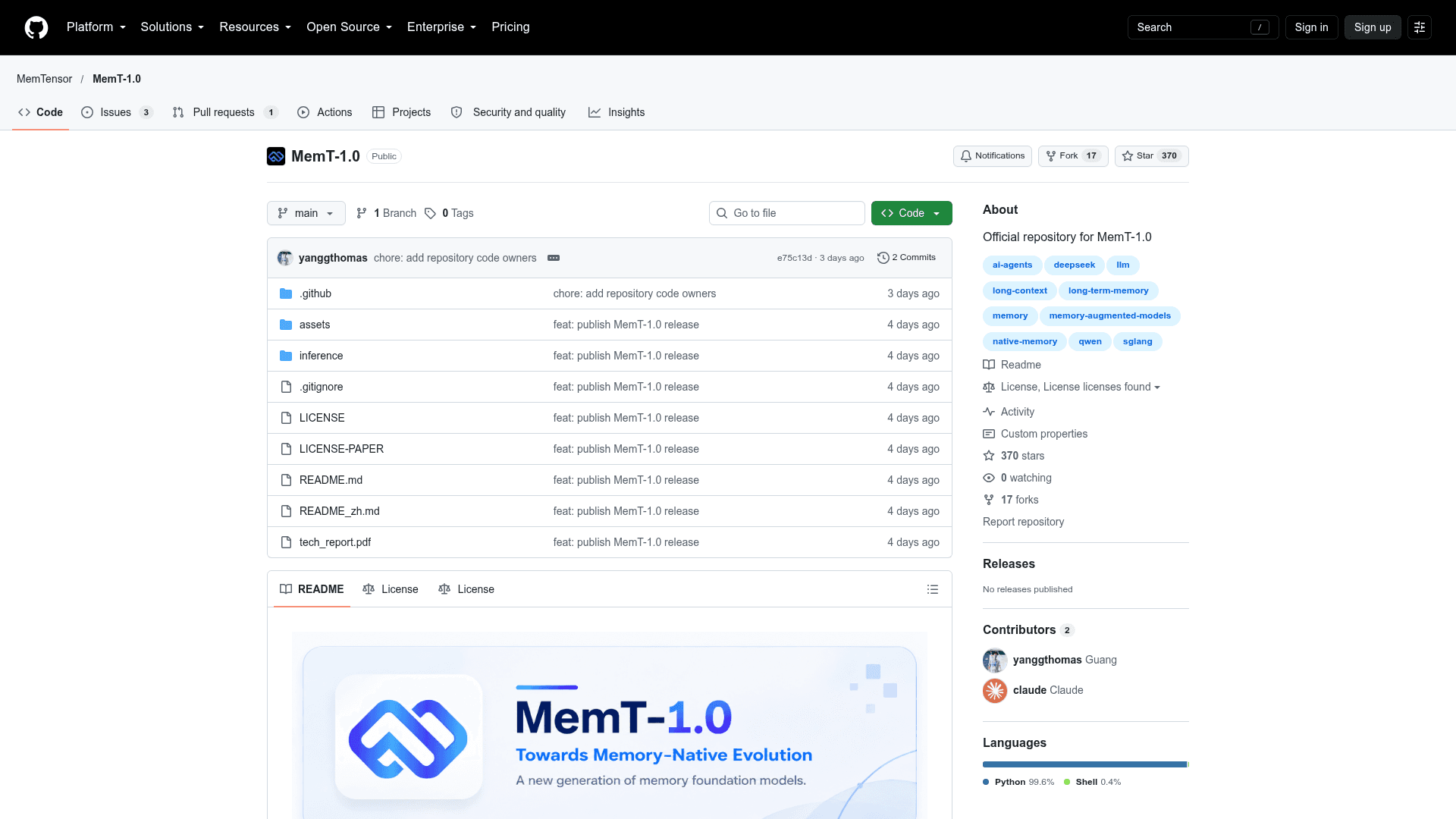Click the tech_report.pdf file icon
This screenshot has width=1456, height=819.
click(286, 542)
